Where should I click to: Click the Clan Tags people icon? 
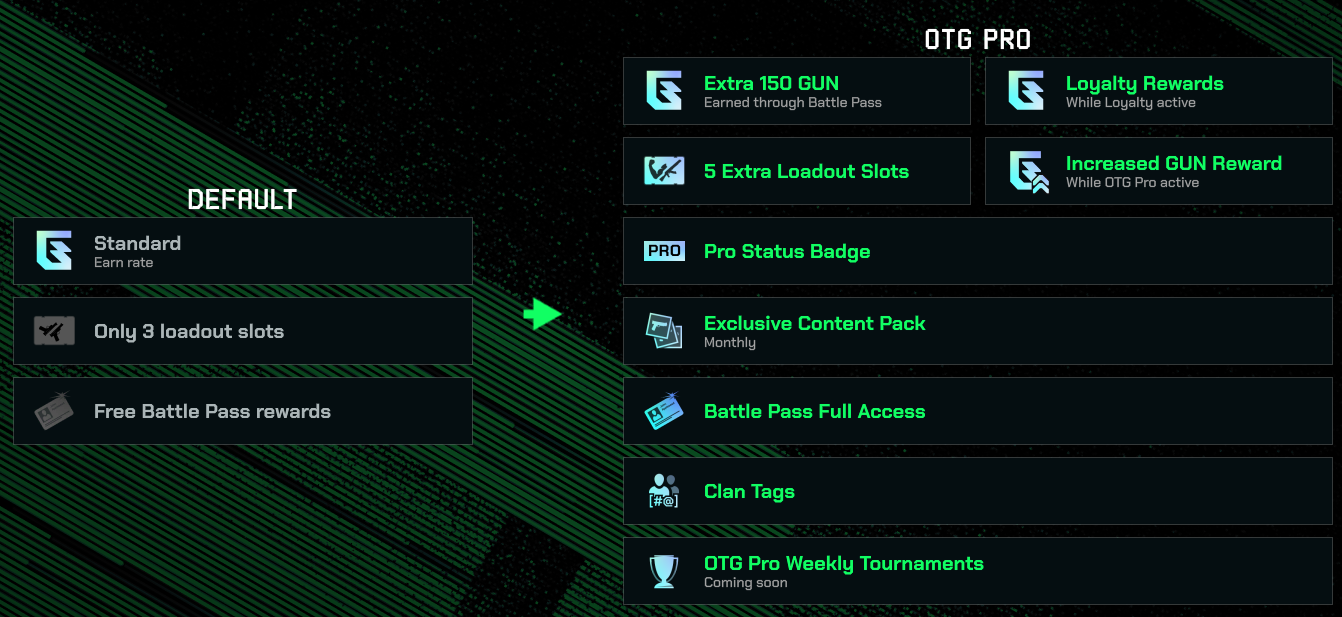[x=664, y=491]
